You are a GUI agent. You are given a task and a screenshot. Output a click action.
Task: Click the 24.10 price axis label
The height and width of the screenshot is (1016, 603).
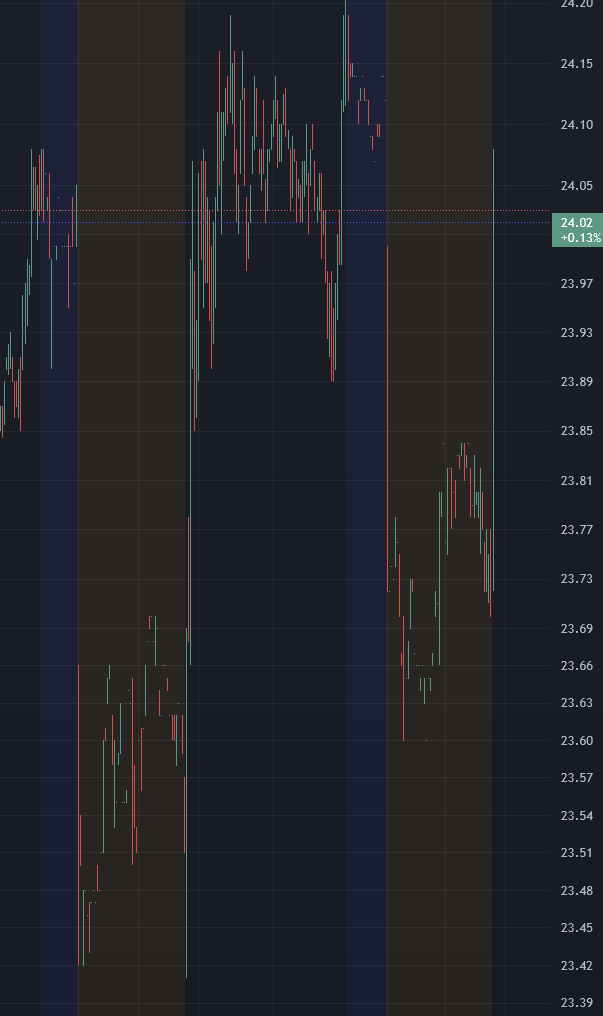[576, 125]
